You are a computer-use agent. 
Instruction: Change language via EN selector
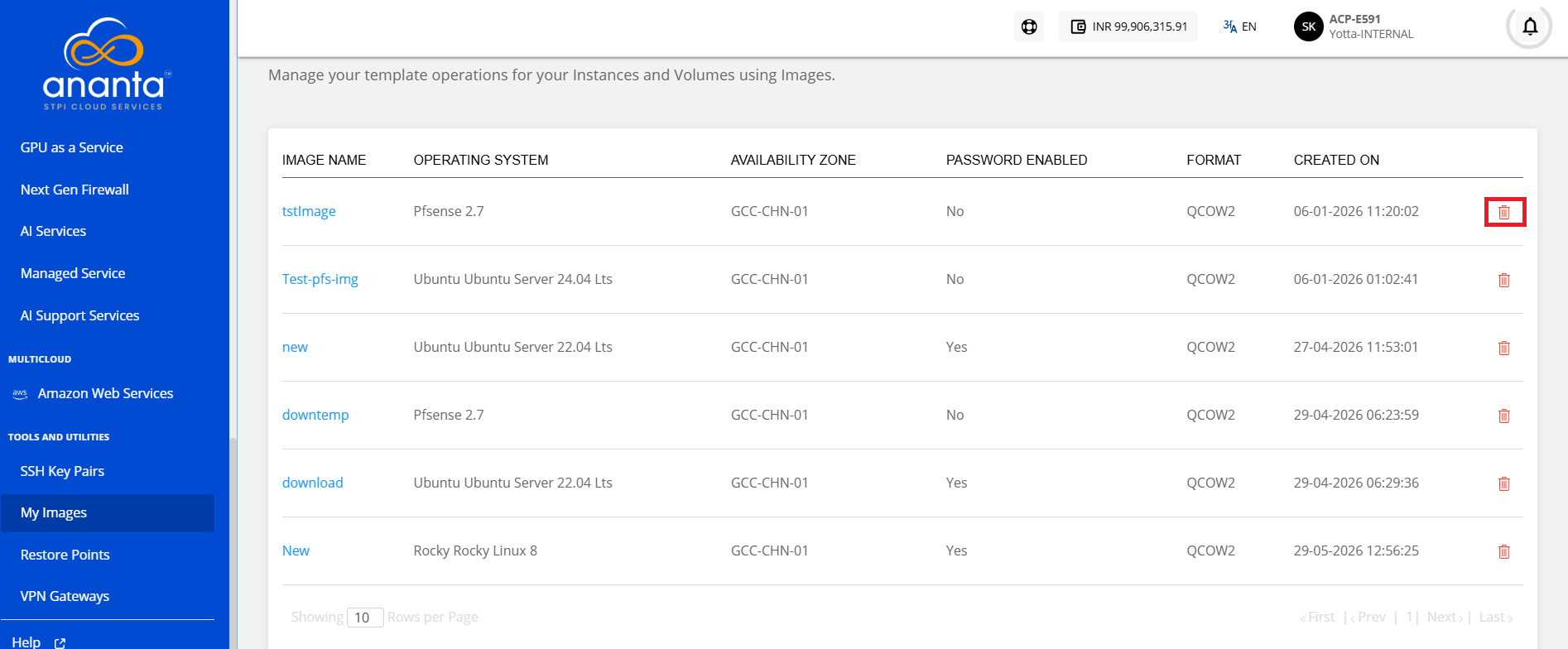coord(1239,26)
